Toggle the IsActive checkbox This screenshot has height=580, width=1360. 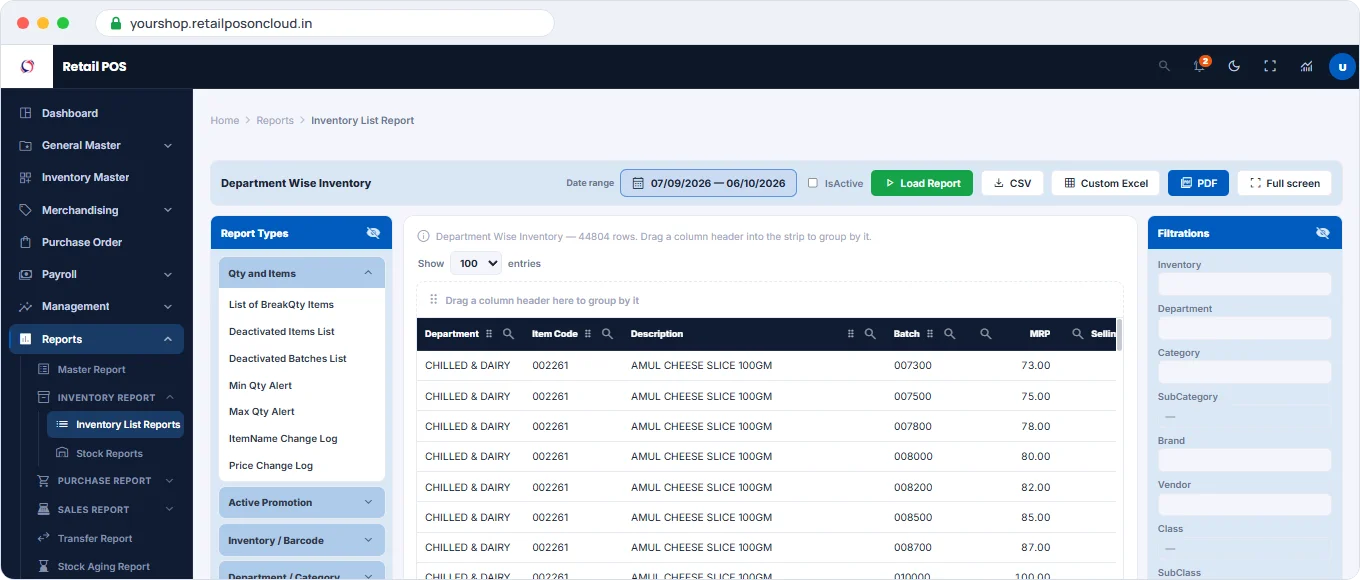[813, 183]
